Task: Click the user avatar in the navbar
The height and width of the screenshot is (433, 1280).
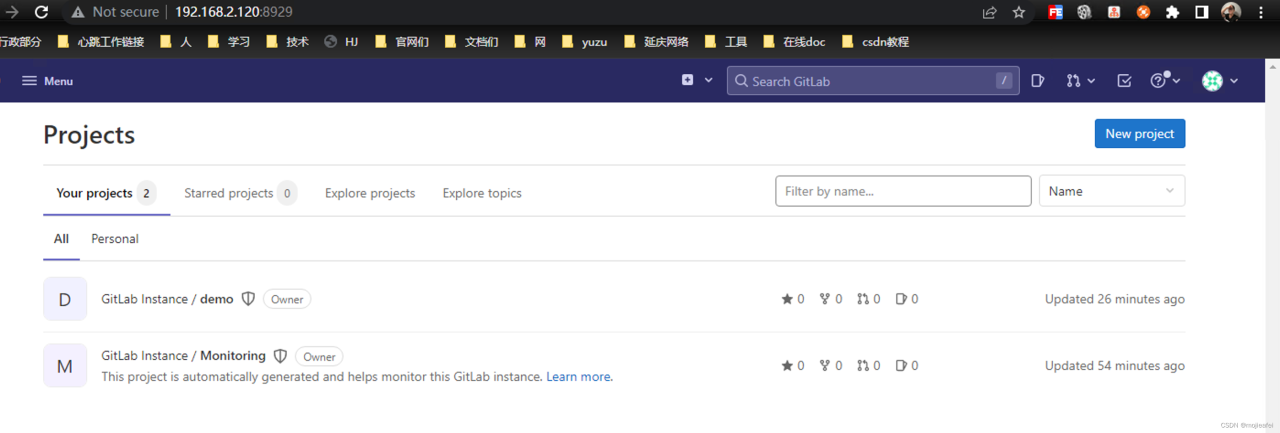Action: pyautogui.click(x=1212, y=81)
